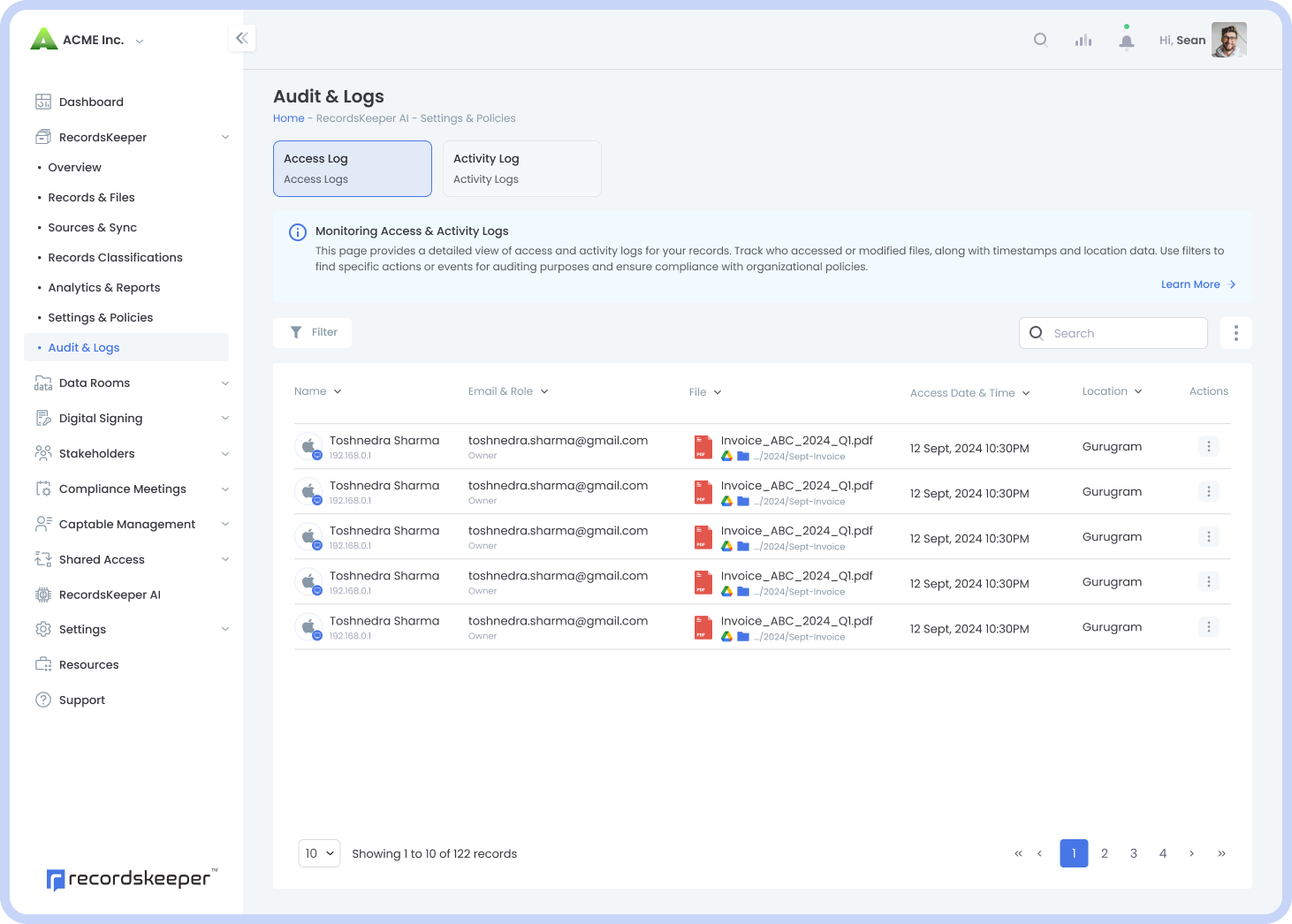Open Records Classifications sidebar item
This screenshot has height=924, width=1292.
point(115,257)
